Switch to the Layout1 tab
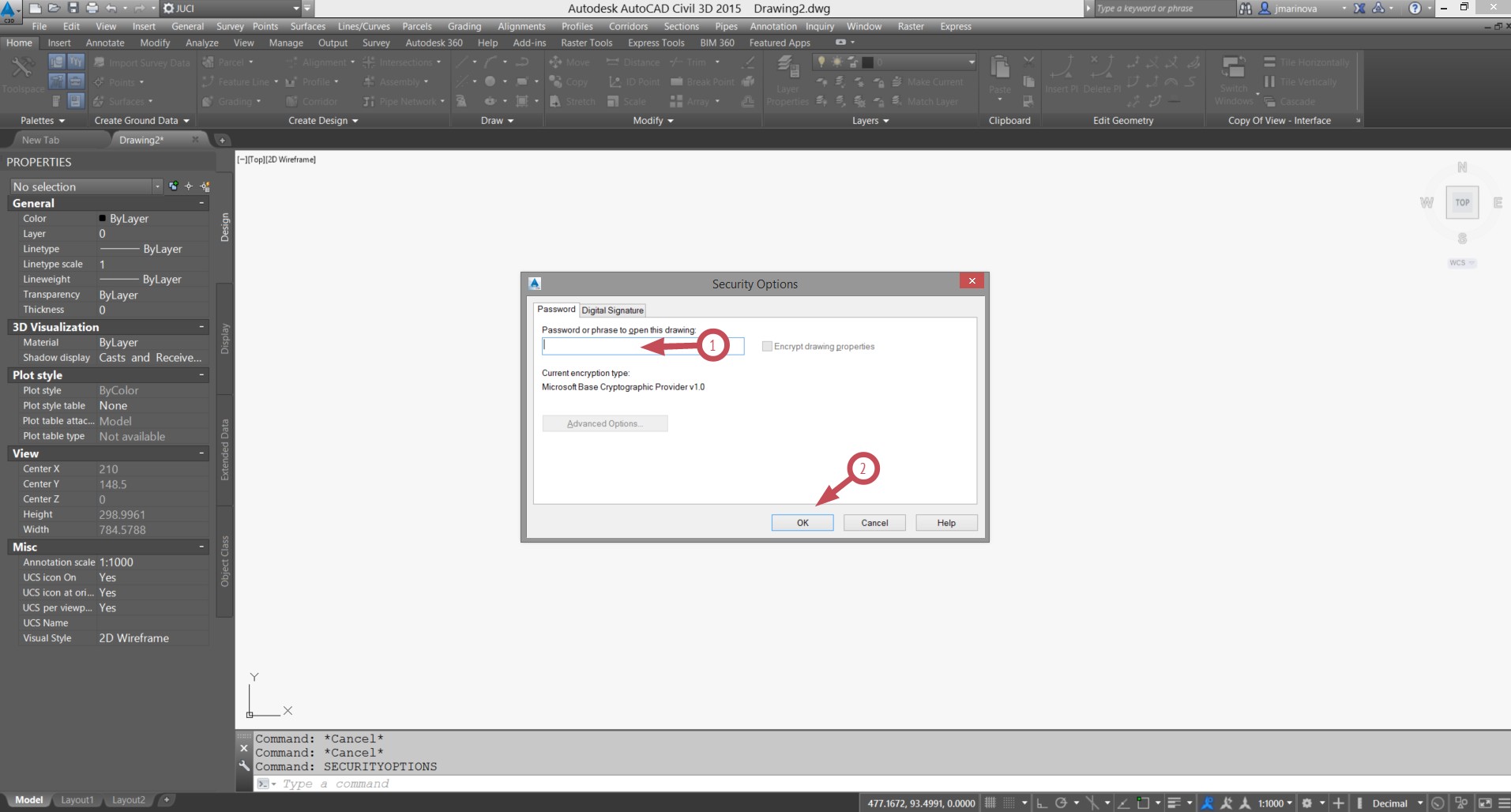Screen dimensions: 1511x812 (77, 800)
